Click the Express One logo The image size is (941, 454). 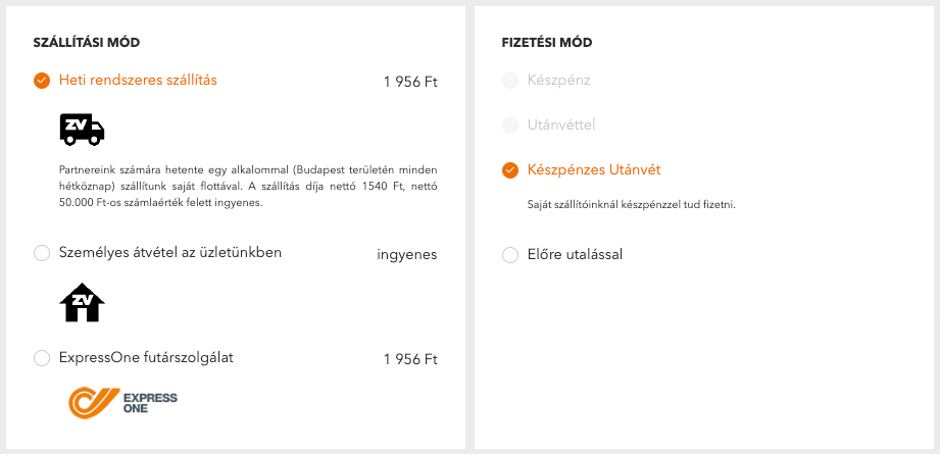click(123, 402)
